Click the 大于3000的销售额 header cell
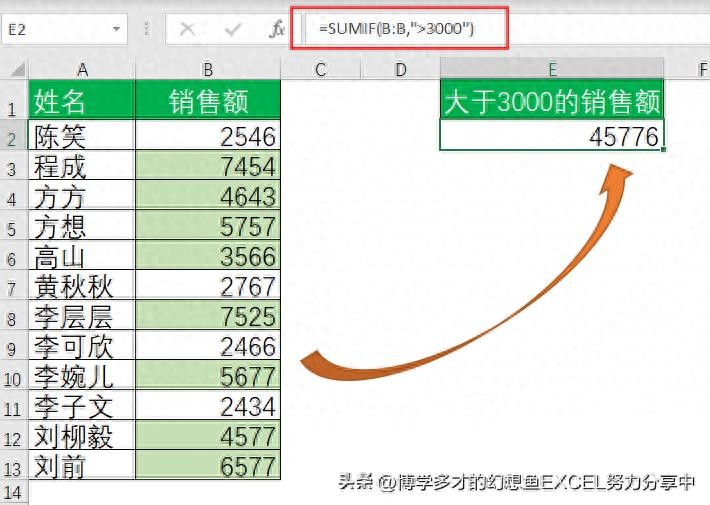 tap(552, 101)
